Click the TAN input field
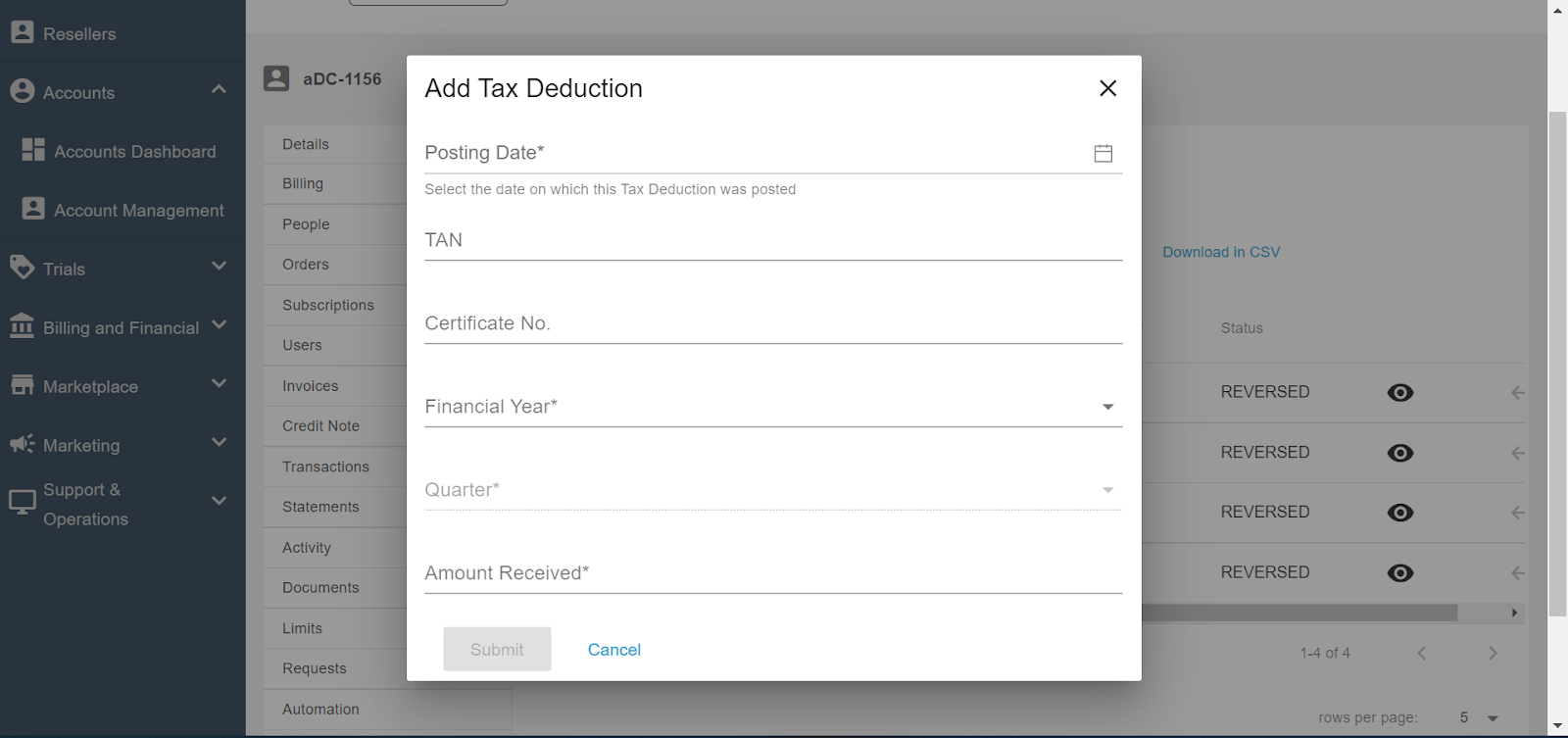Image resolution: width=1568 pixels, height=738 pixels. [x=773, y=240]
